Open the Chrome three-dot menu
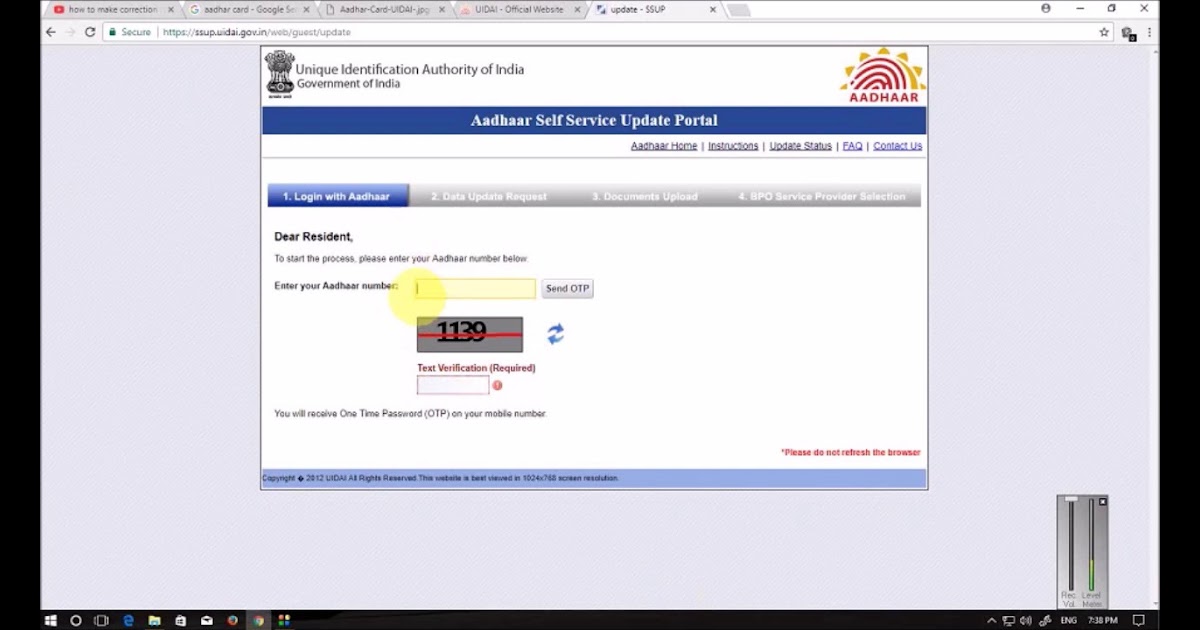This screenshot has width=1200, height=630. coord(1149,32)
